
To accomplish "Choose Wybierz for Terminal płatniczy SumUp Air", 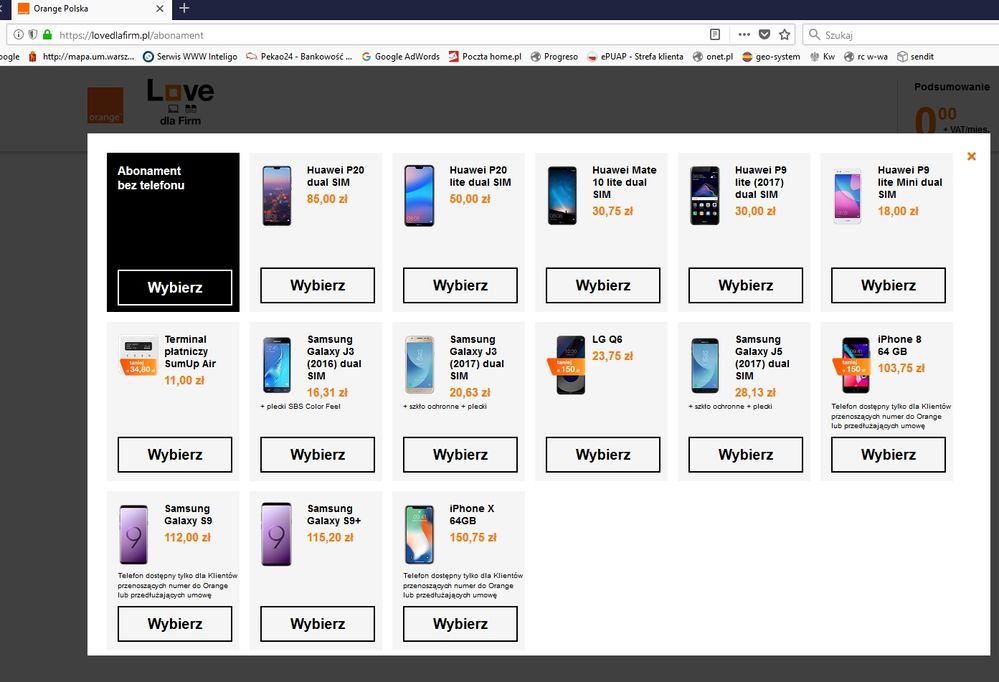I will click(175, 454).
